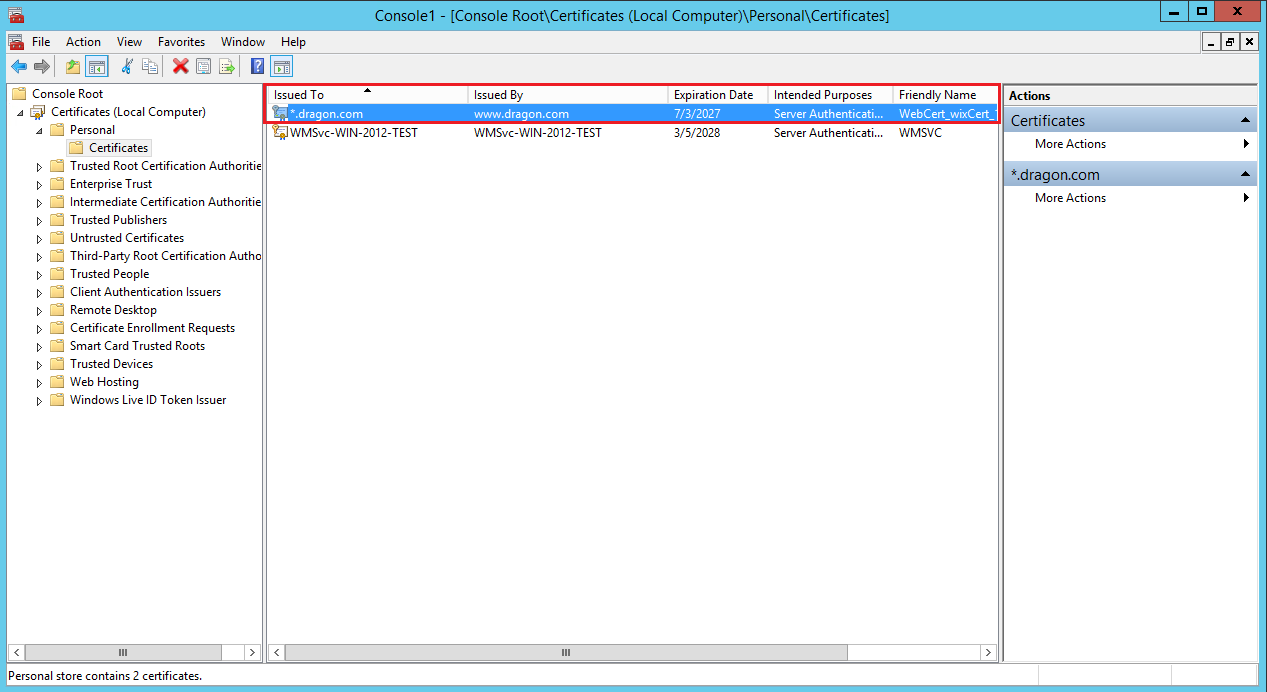Click the folder icon beside Trusted Devices

pyautogui.click(x=58, y=364)
